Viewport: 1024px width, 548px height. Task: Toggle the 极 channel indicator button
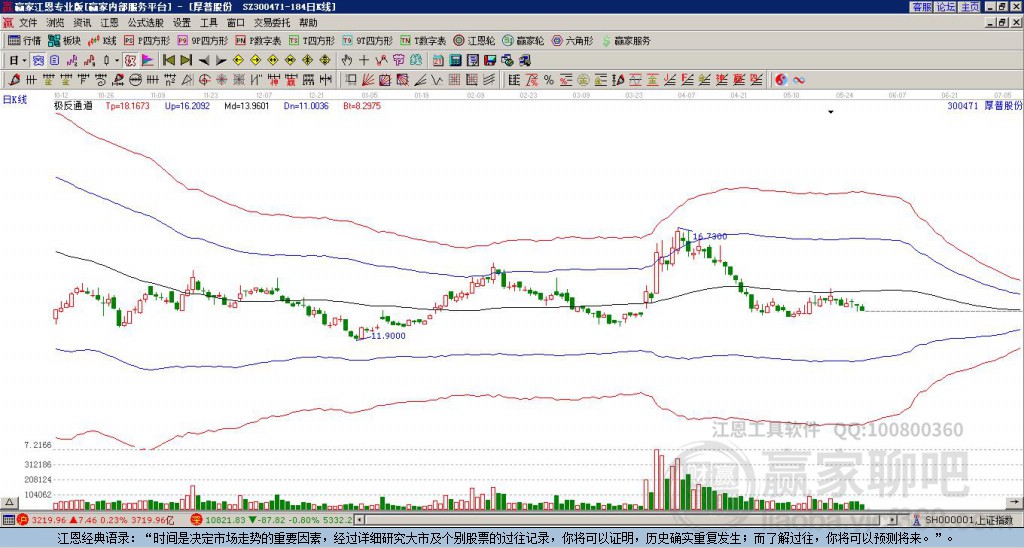[130, 60]
